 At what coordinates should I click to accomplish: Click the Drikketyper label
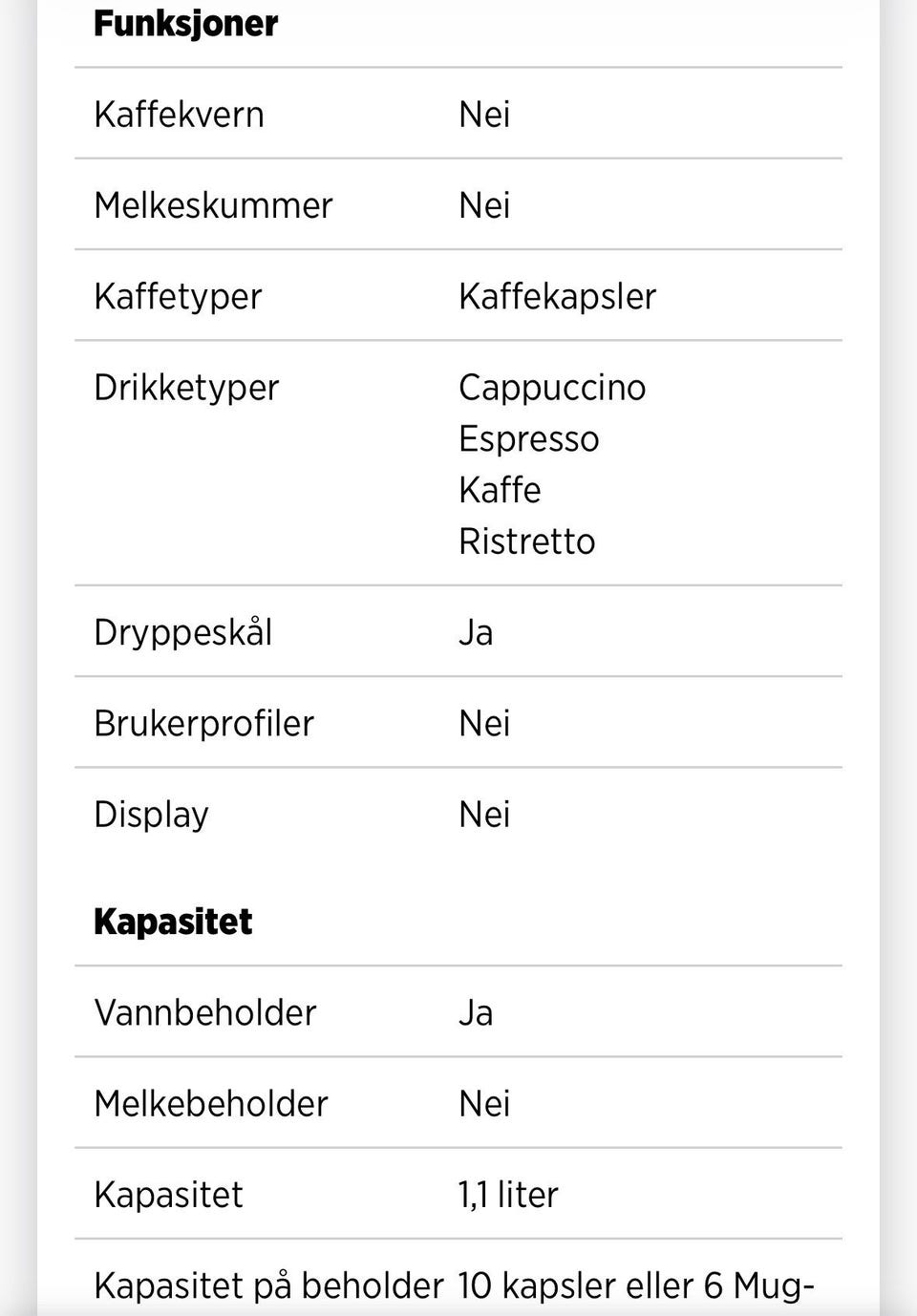186,387
